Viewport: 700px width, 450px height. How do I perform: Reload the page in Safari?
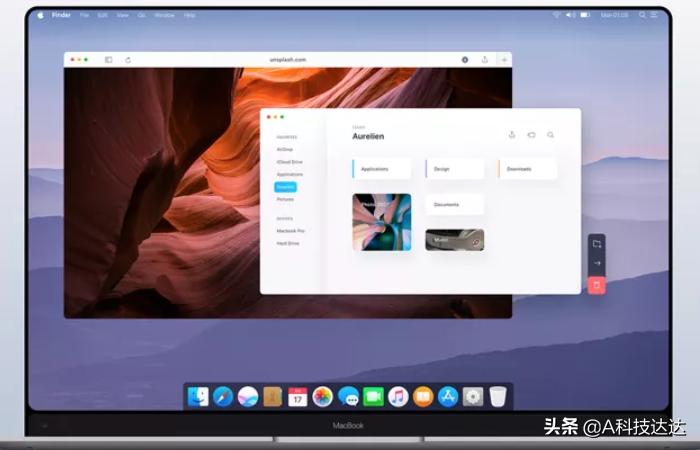click(x=128, y=59)
